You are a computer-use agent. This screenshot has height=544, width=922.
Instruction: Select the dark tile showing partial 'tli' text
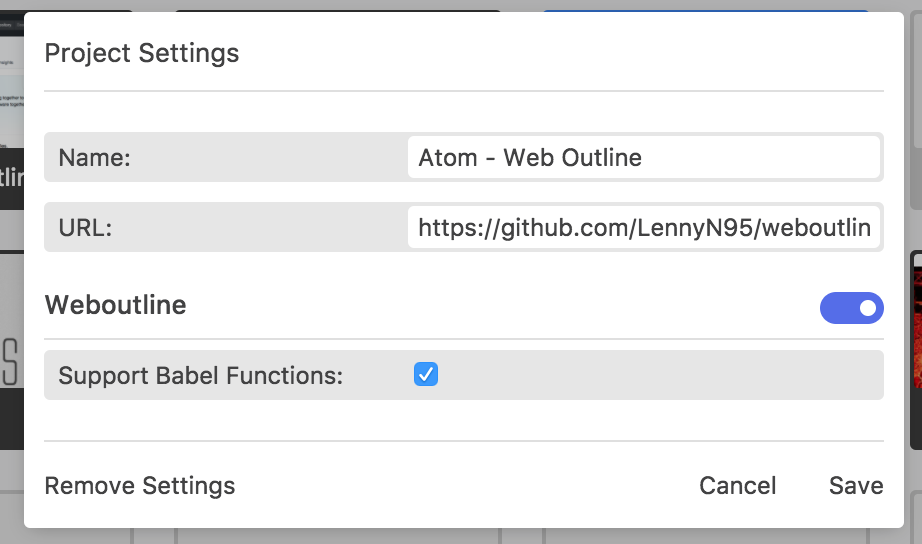tap(12, 179)
